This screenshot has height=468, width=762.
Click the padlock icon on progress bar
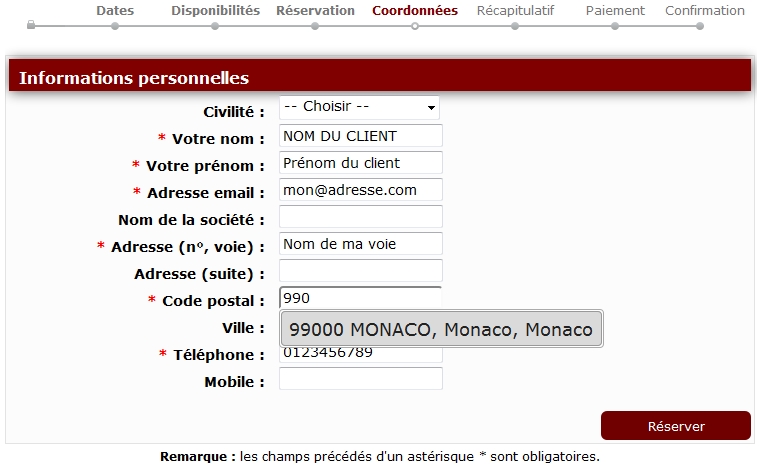click(31, 23)
